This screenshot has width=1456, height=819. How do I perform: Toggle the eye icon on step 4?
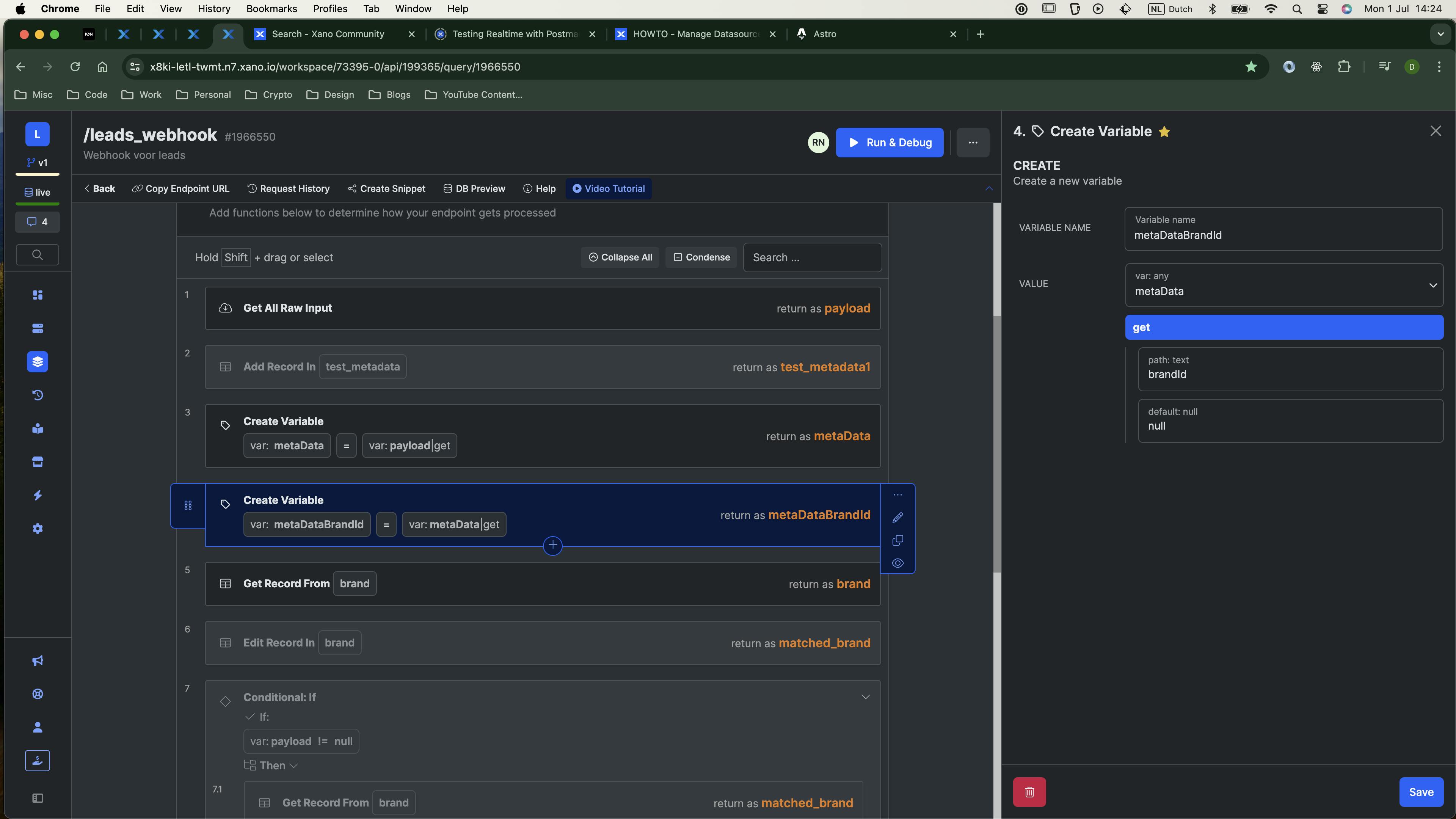point(897,563)
